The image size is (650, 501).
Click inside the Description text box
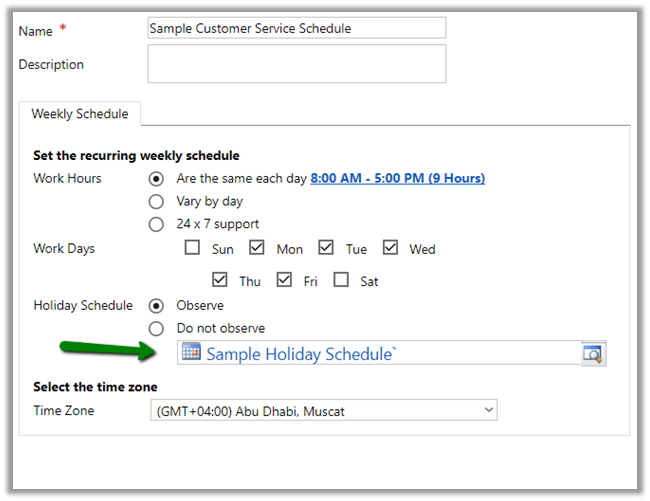point(296,64)
